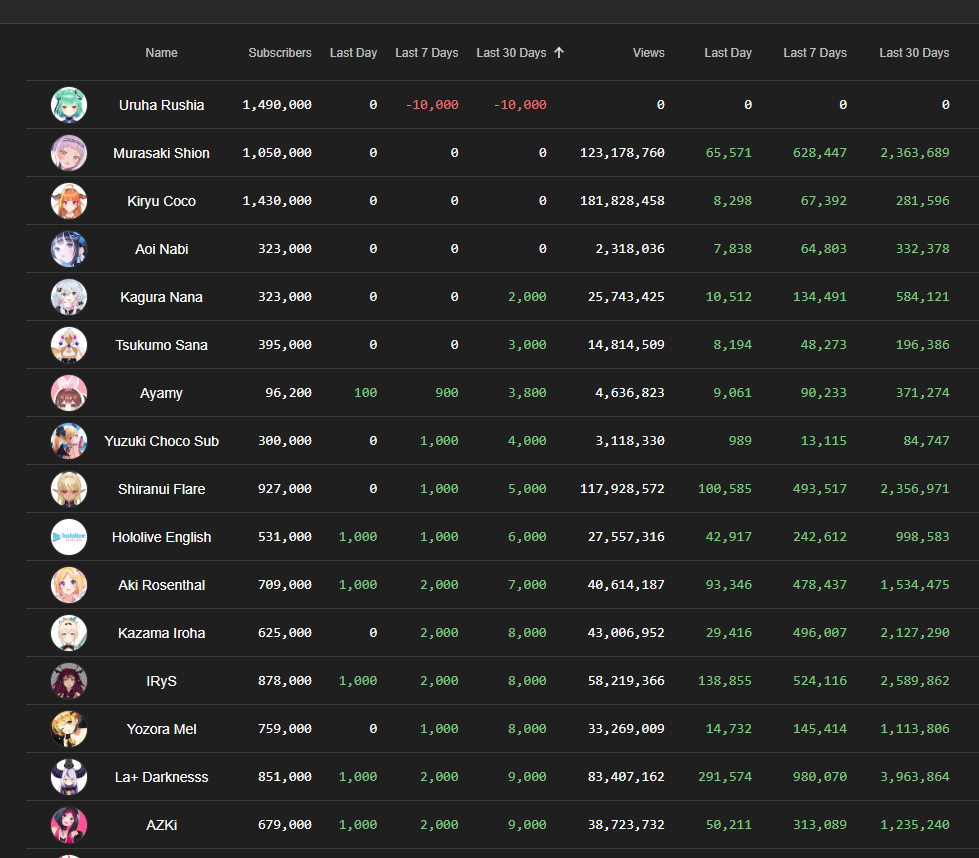Select Ayamy's 96,200 subscriber count
Image resolution: width=979 pixels, height=858 pixels.
point(288,393)
